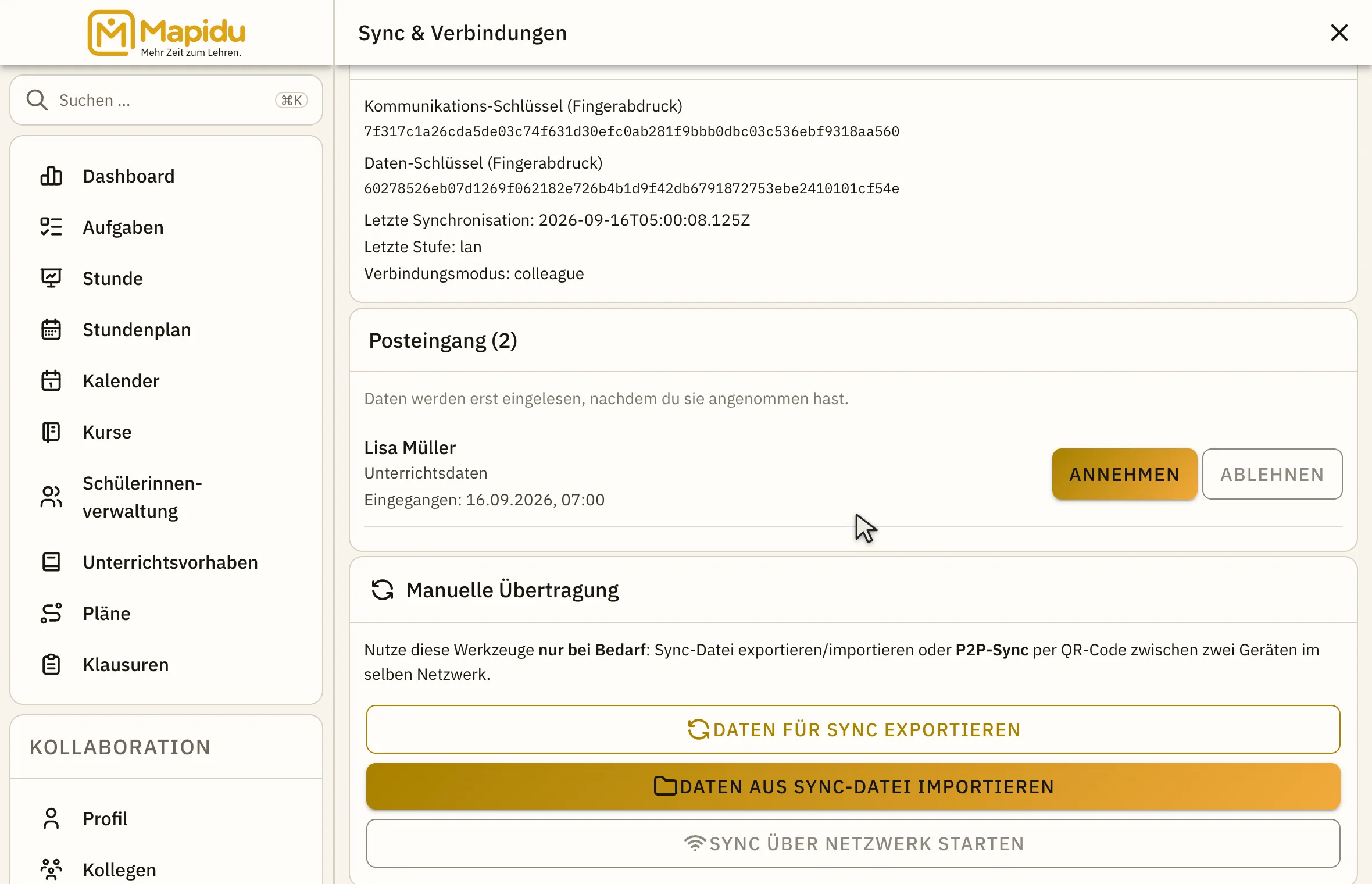Click the magnifier search icon
The image size is (1372, 884).
37,100
